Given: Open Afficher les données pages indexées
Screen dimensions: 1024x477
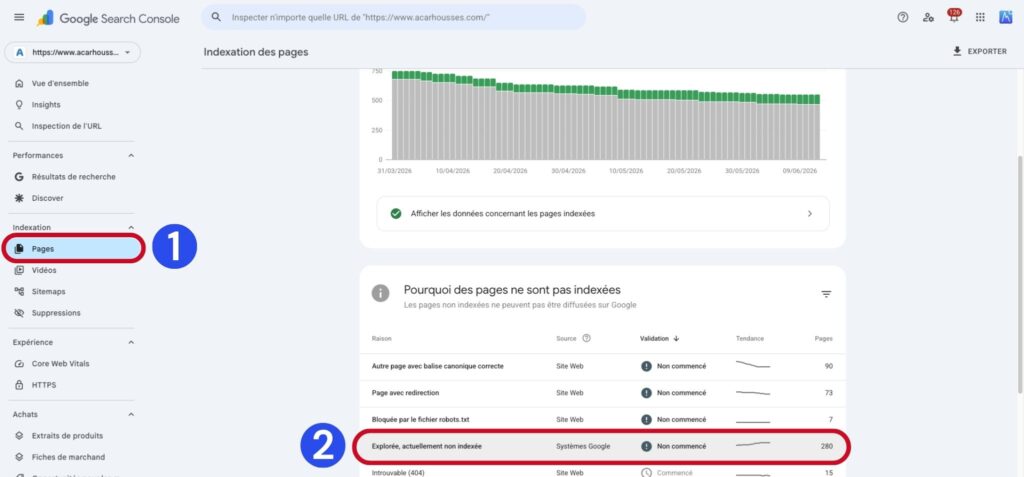Looking at the screenshot, I should pyautogui.click(x=603, y=214).
